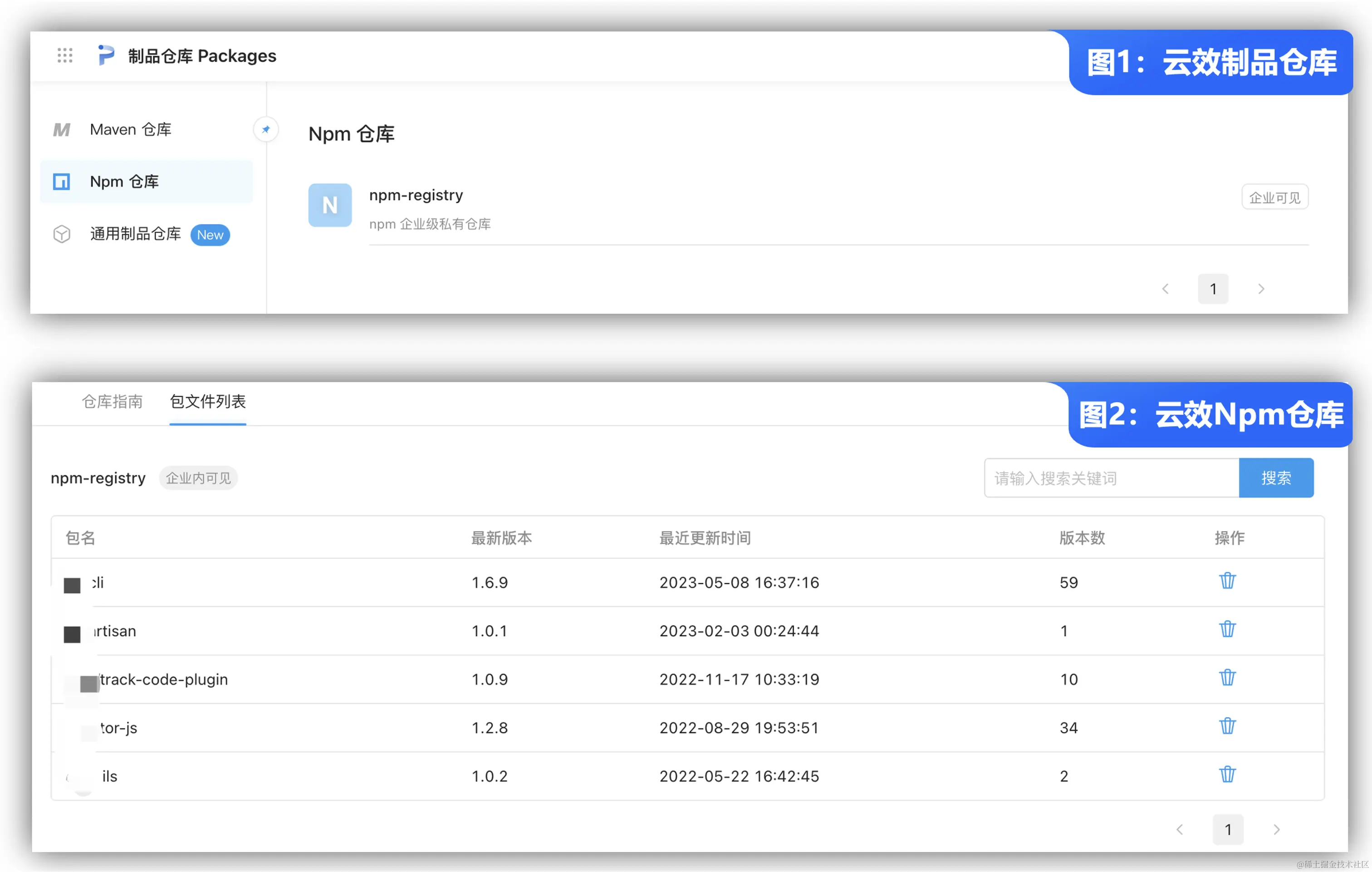Open the app launcher grid icon
Viewport: 1372px width, 872px height.
point(65,55)
